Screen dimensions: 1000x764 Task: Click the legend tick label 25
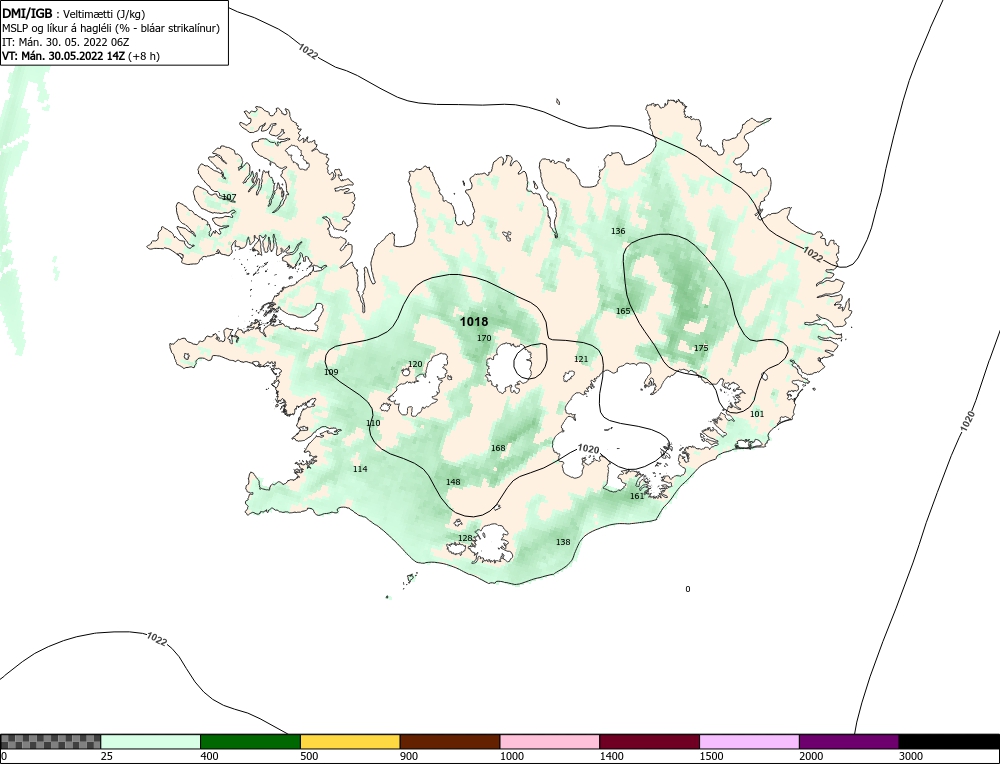107,756
